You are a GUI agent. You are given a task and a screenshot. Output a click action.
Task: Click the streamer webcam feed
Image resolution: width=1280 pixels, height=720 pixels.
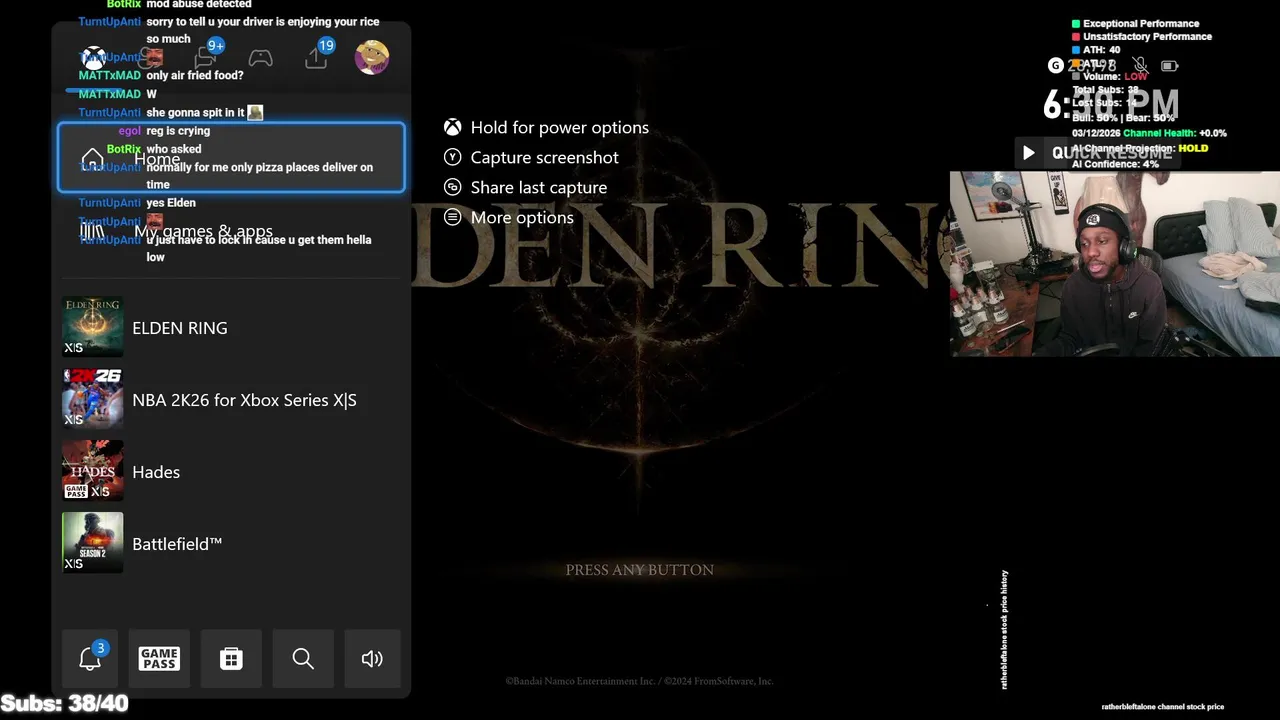pos(1115,264)
